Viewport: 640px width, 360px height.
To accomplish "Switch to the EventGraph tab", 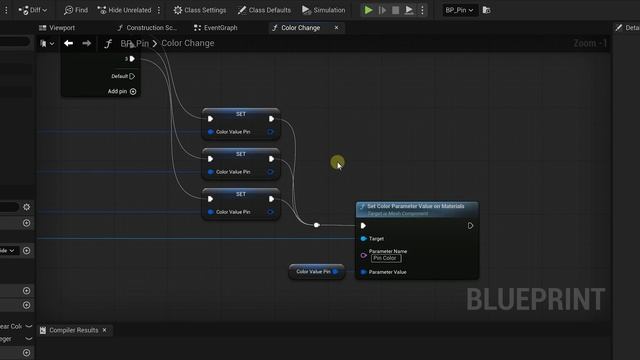I will 216,28.
